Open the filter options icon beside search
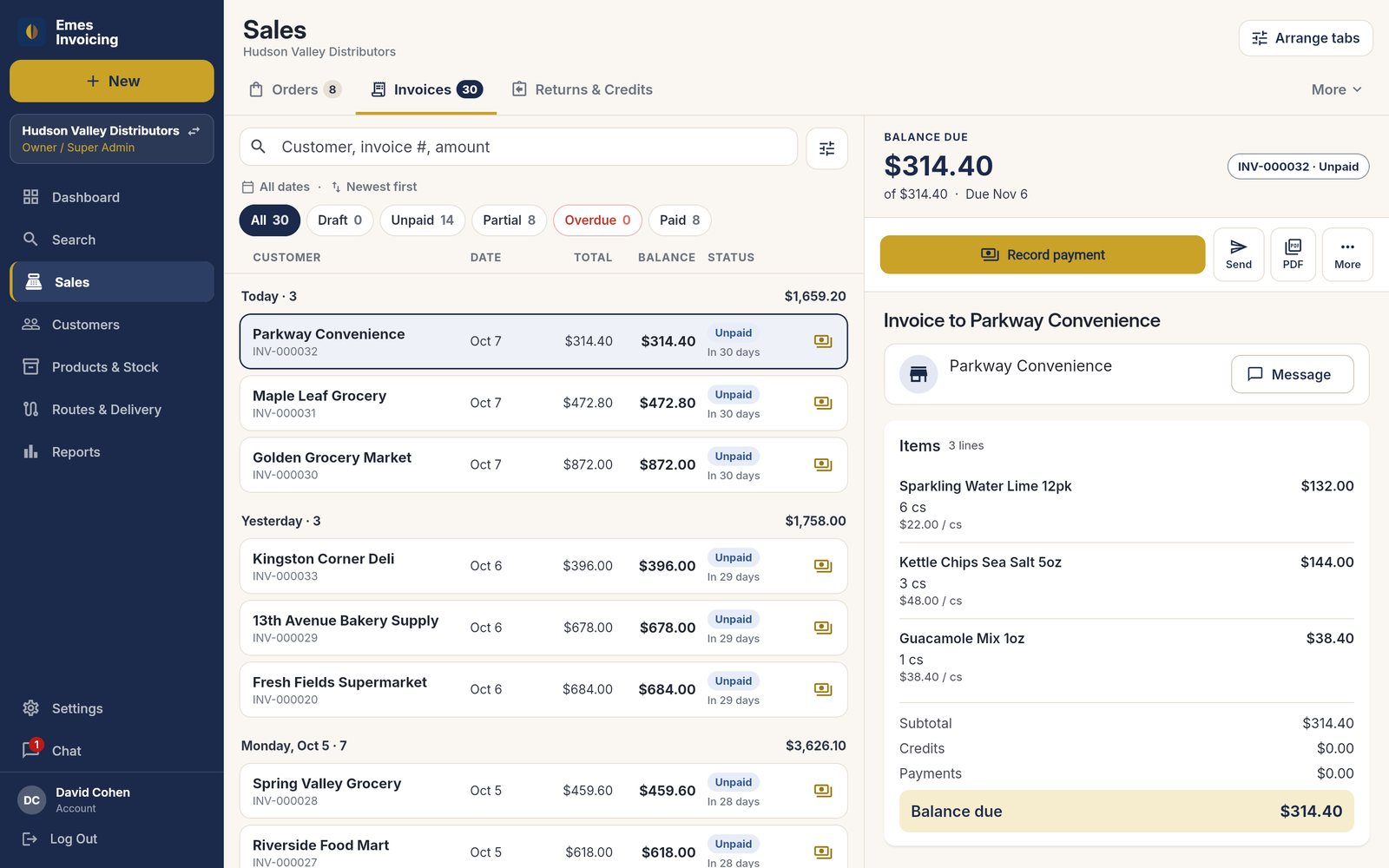Viewport: 1389px width, 868px height. pyautogui.click(x=826, y=148)
